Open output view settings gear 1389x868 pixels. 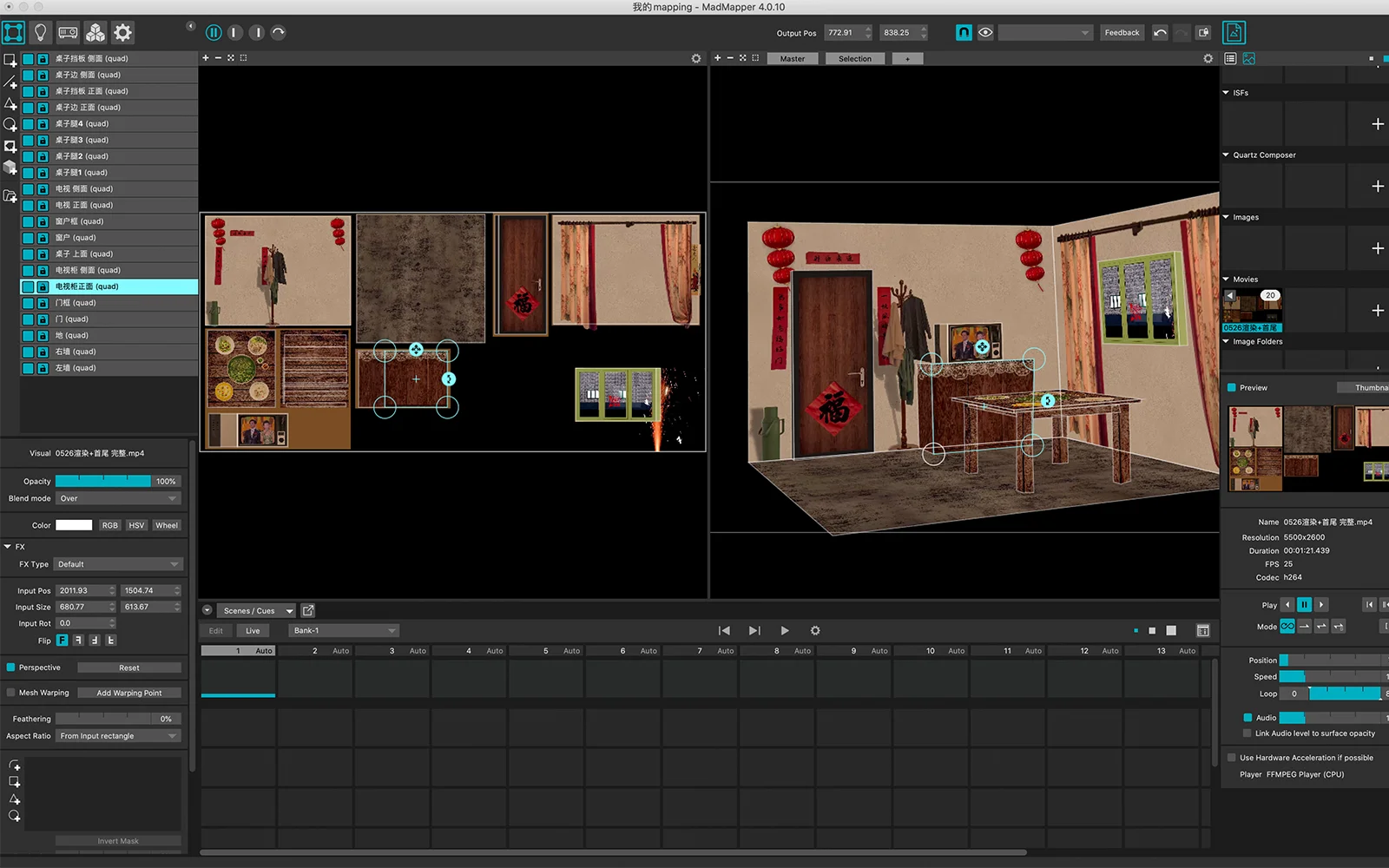tap(1208, 58)
